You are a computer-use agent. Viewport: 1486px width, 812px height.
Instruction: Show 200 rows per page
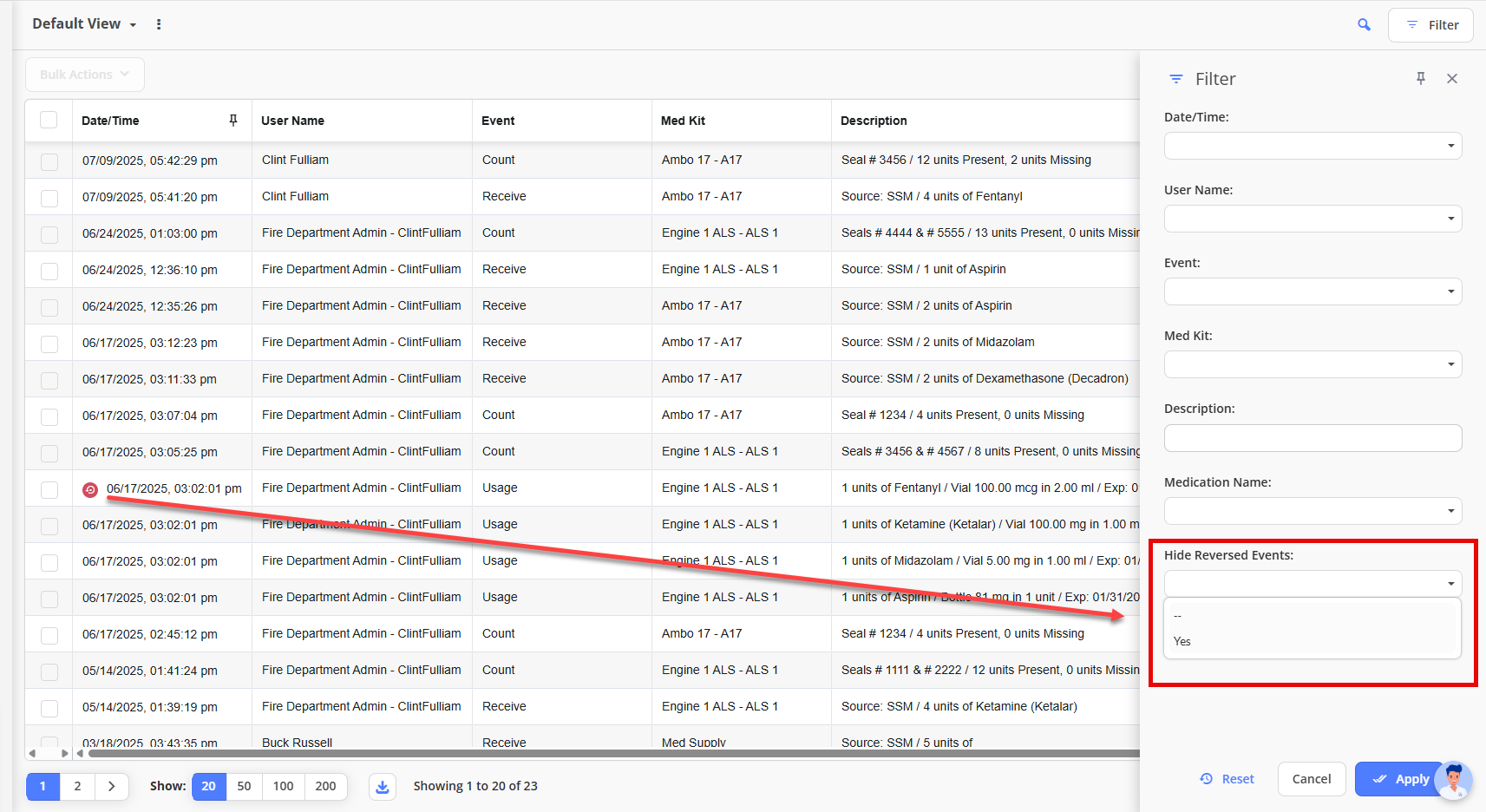coord(325,786)
